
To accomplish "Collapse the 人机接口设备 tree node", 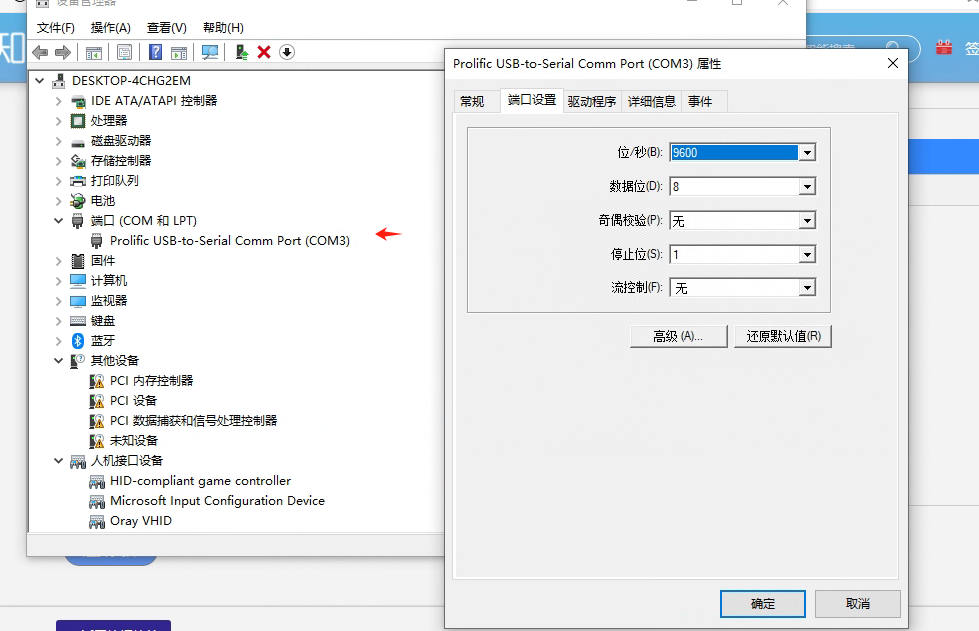I will (59, 461).
